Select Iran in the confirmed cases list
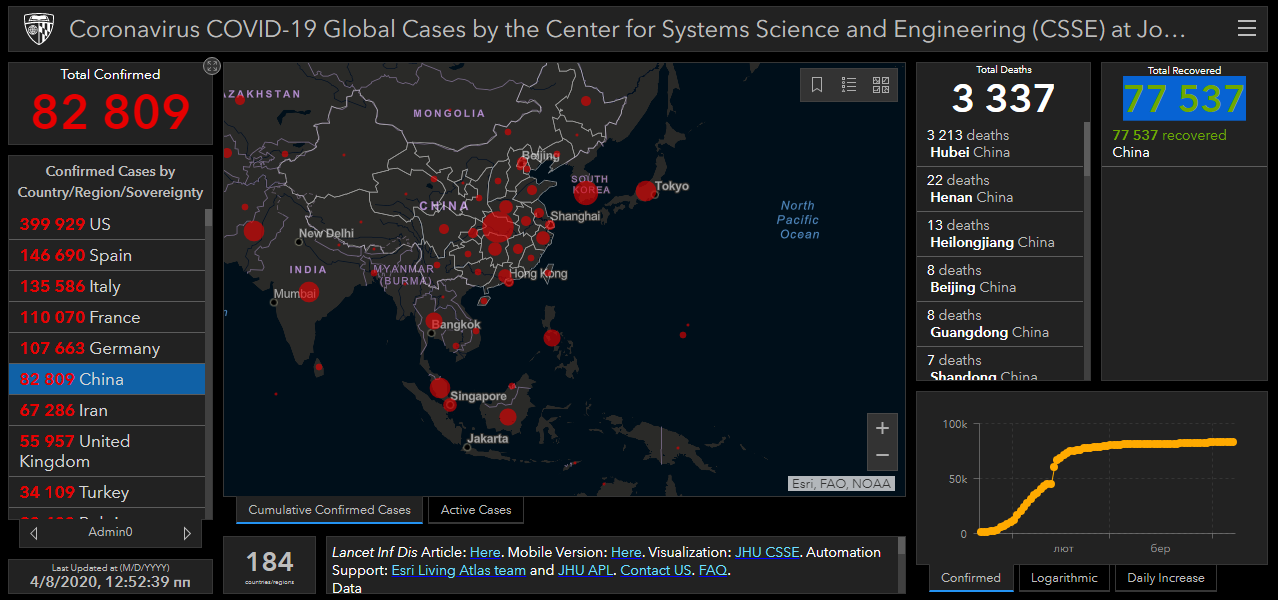The image size is (1278, 600). pos(107,410)
